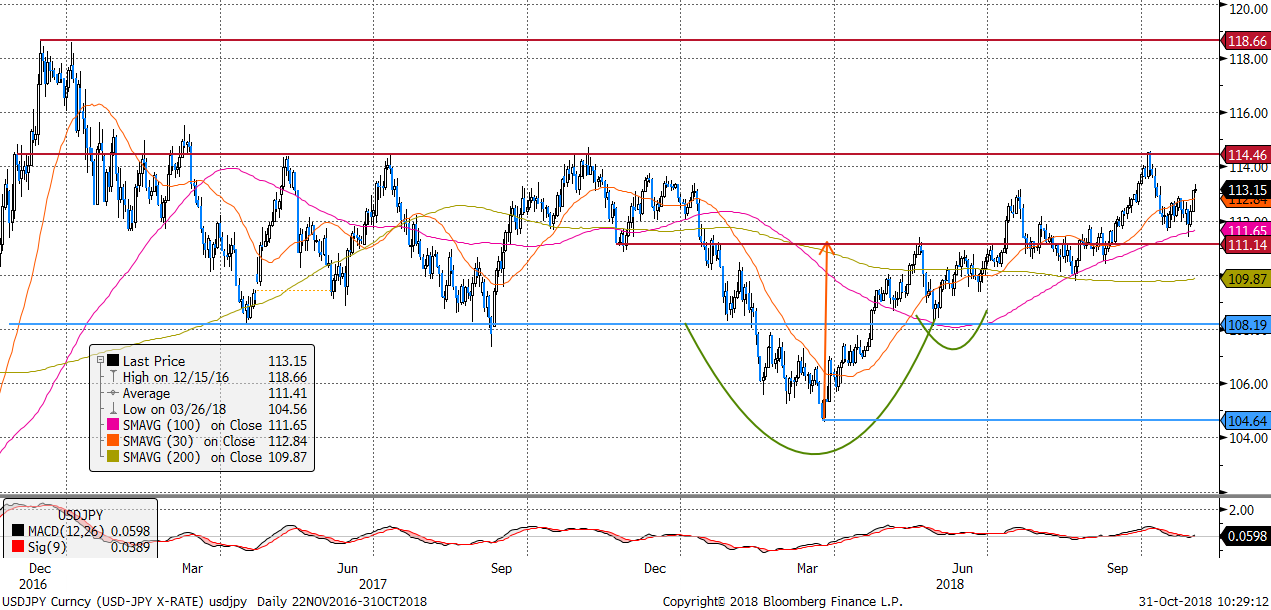Click the 111.14 red price tag
This screenshot has width=1271, height=610.
1246,244
